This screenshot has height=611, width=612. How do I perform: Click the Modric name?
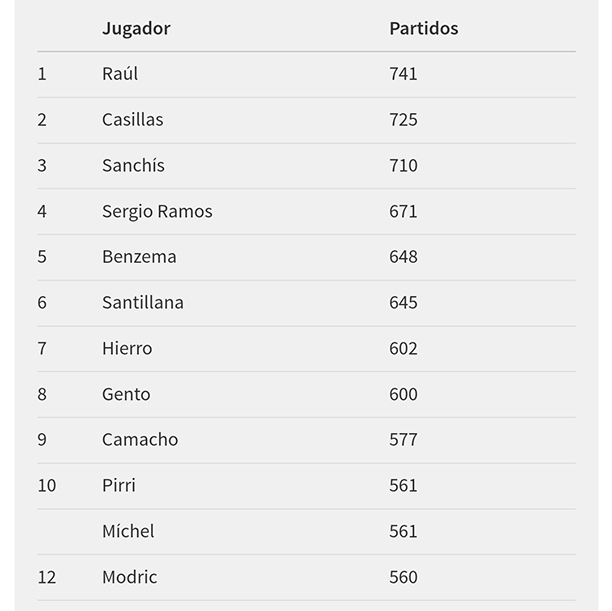(130, 577)
